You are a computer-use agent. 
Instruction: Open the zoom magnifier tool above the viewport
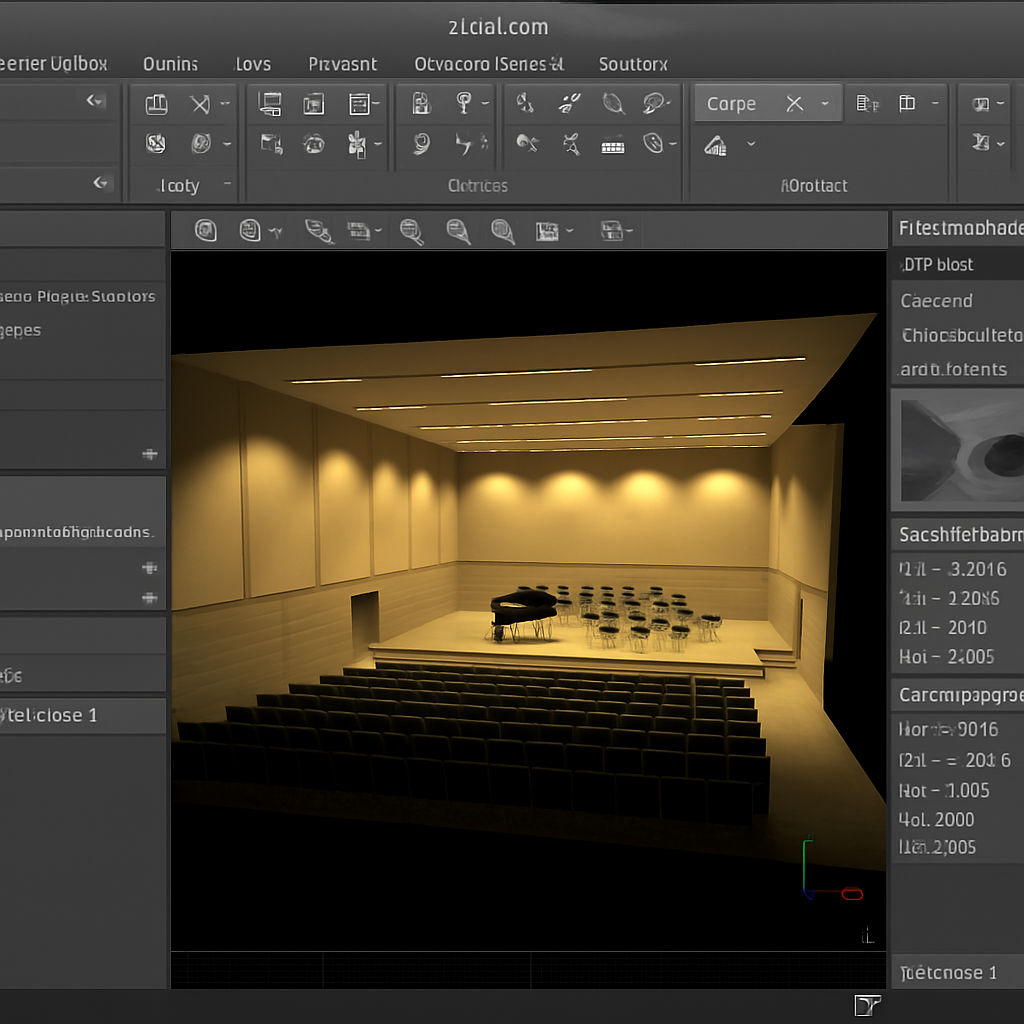[411, 231]
